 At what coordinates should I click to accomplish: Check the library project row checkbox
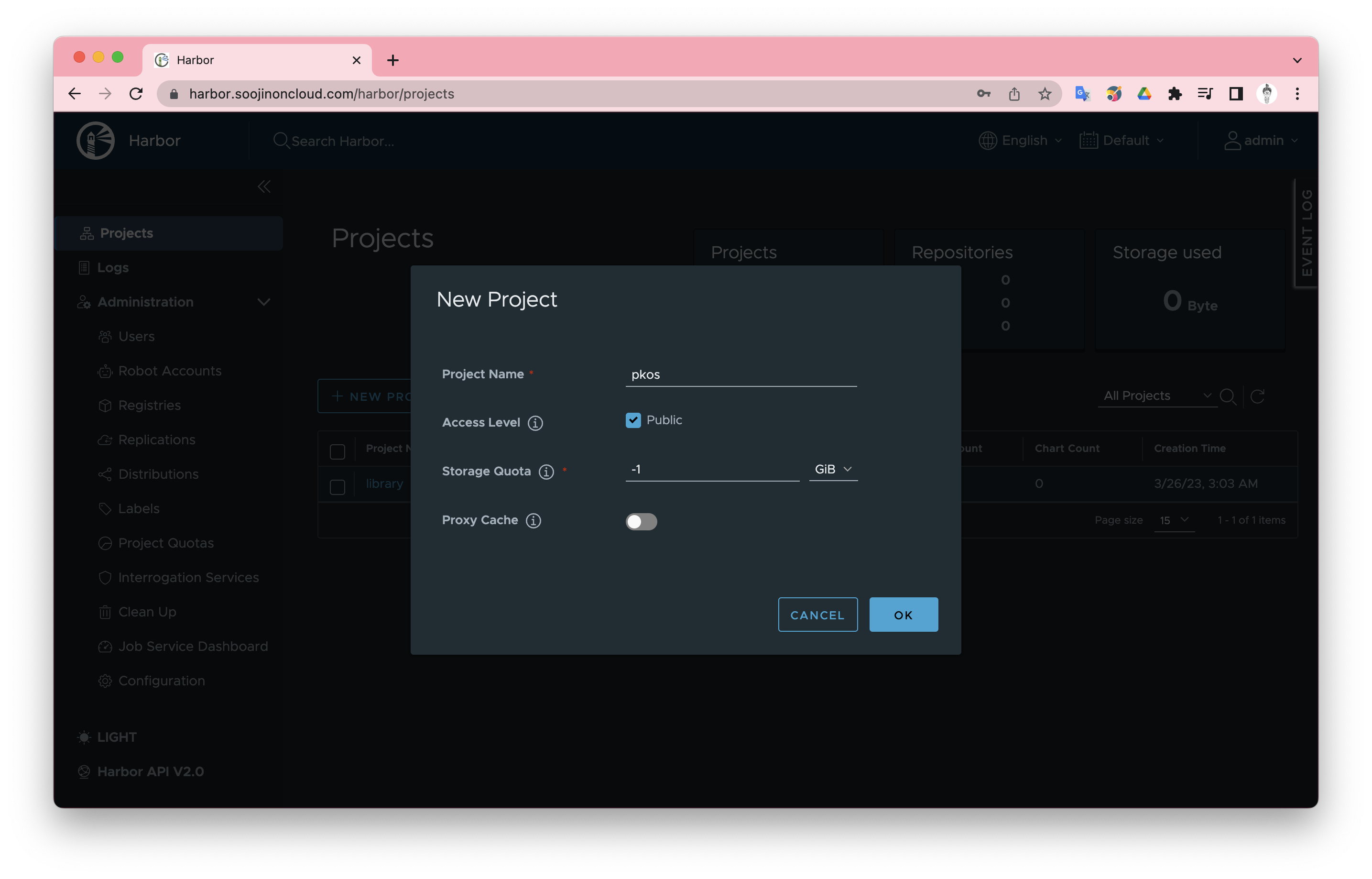point(337,487)
